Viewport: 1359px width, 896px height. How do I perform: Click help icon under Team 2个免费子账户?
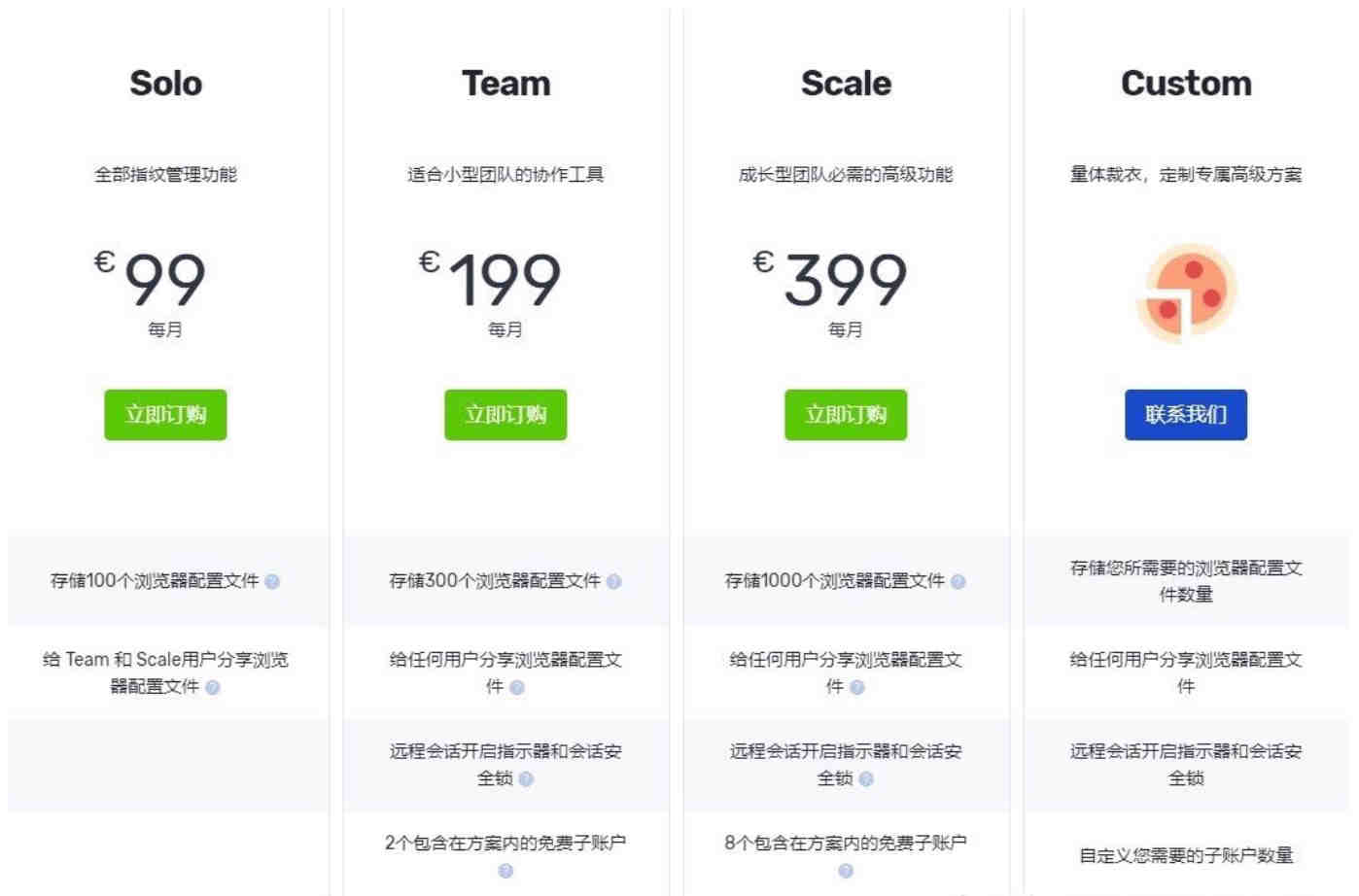(505, 871)
